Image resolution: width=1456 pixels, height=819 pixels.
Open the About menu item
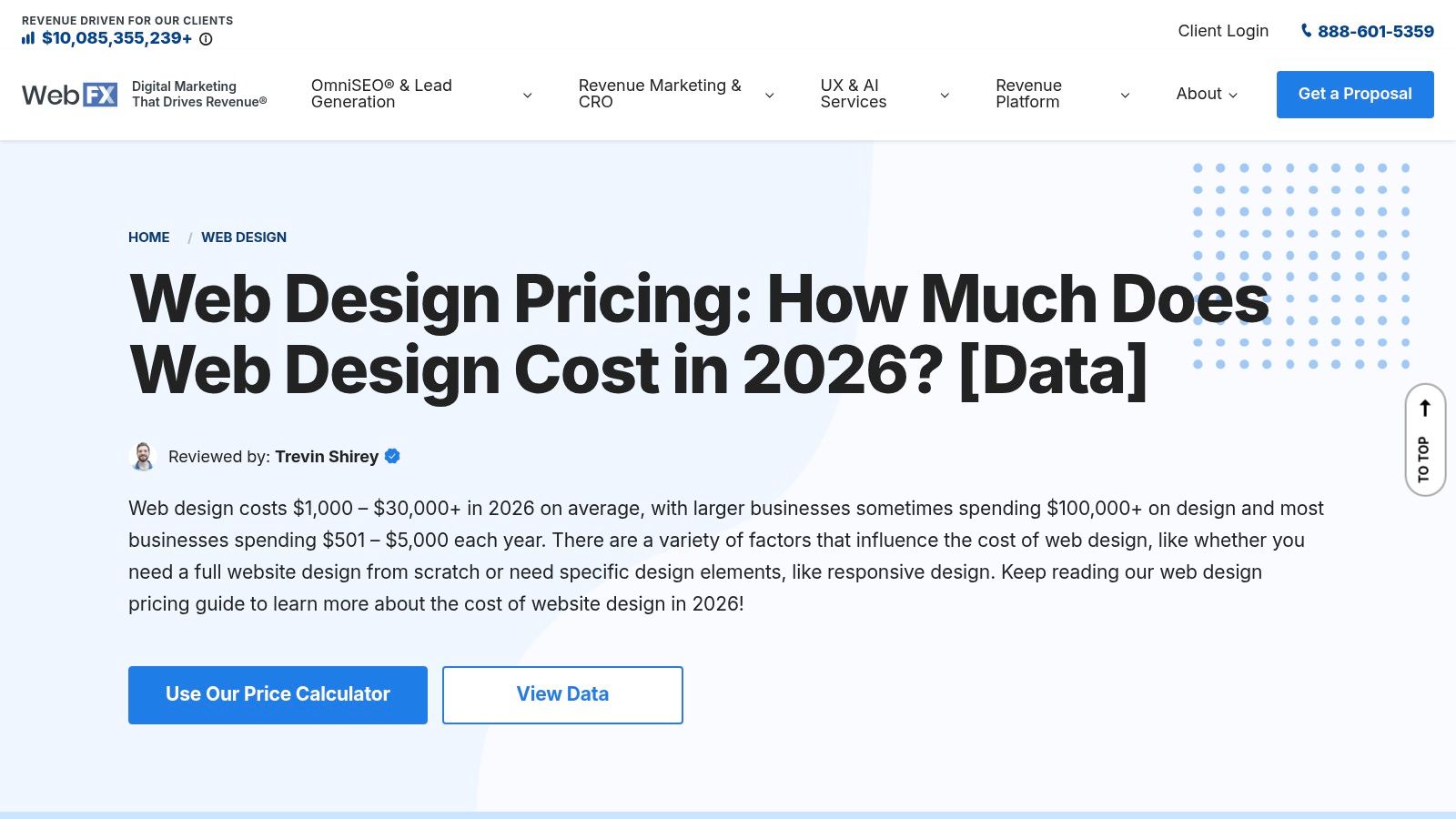pos(1198,94)
